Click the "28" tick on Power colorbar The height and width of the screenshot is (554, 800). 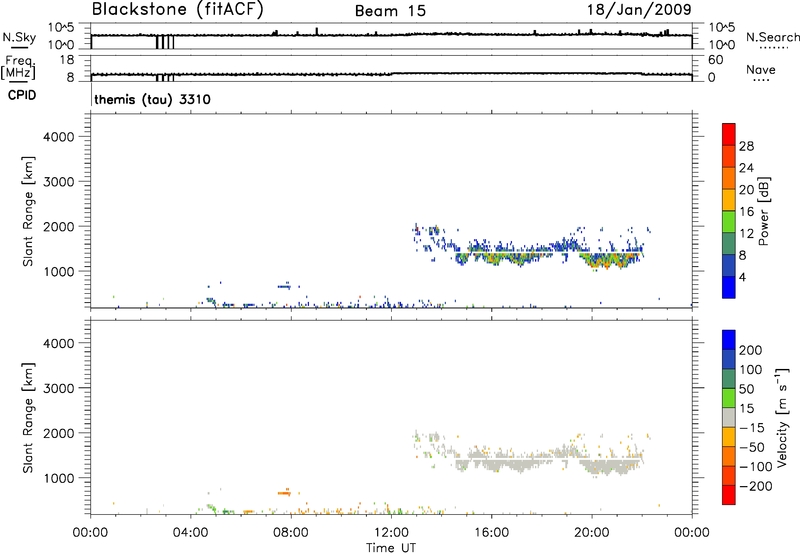click(746, 146)
